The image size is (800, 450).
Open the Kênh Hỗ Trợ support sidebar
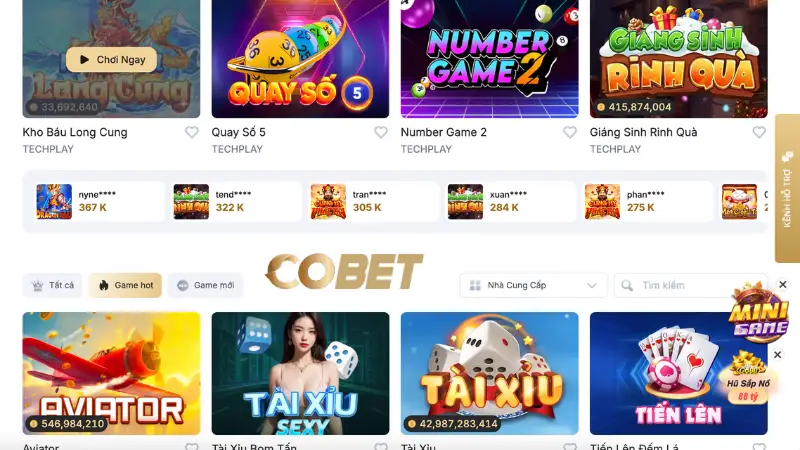coord(787,188)
